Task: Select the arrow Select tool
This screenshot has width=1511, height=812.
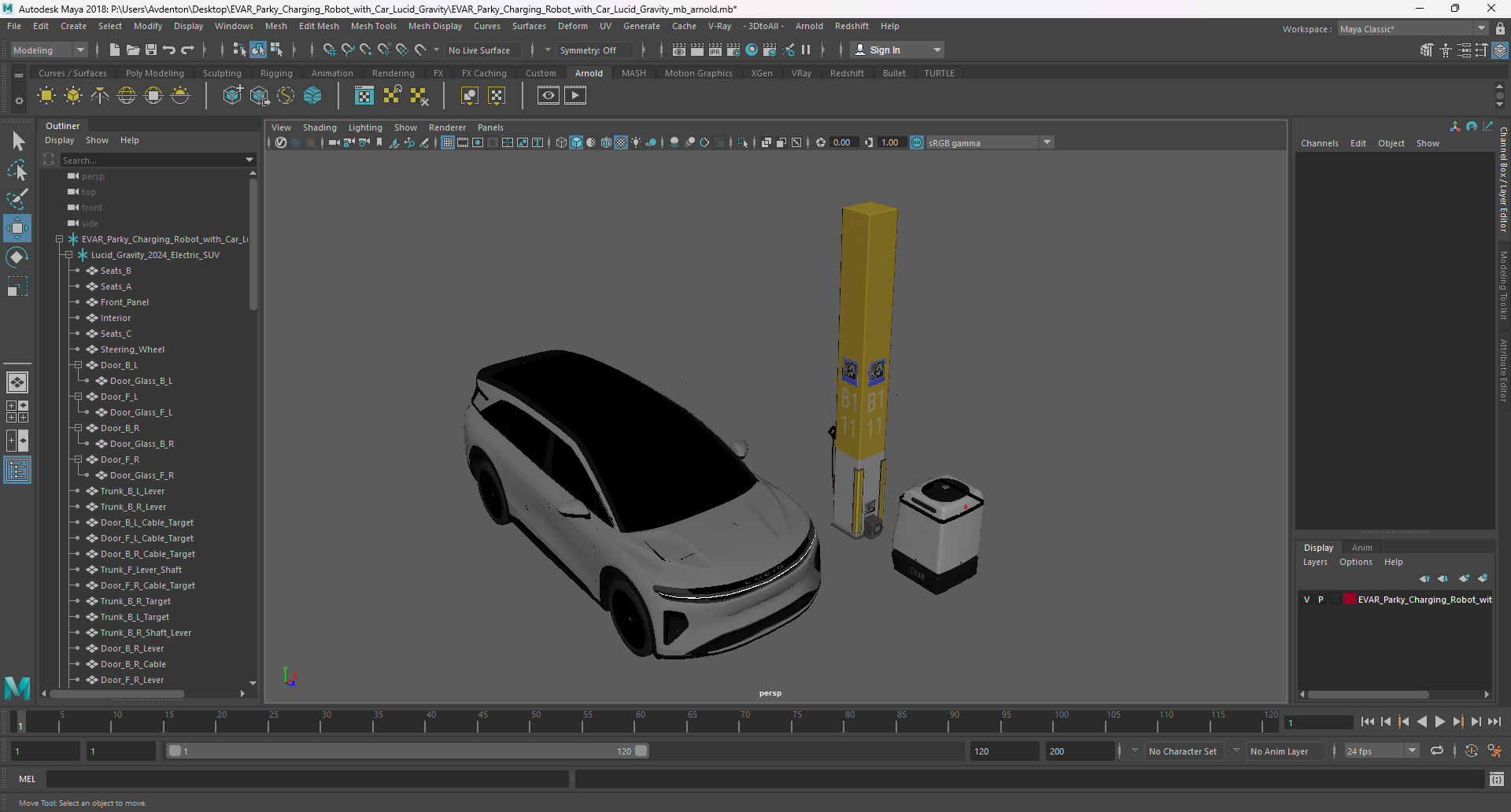Action: (17, 141)
